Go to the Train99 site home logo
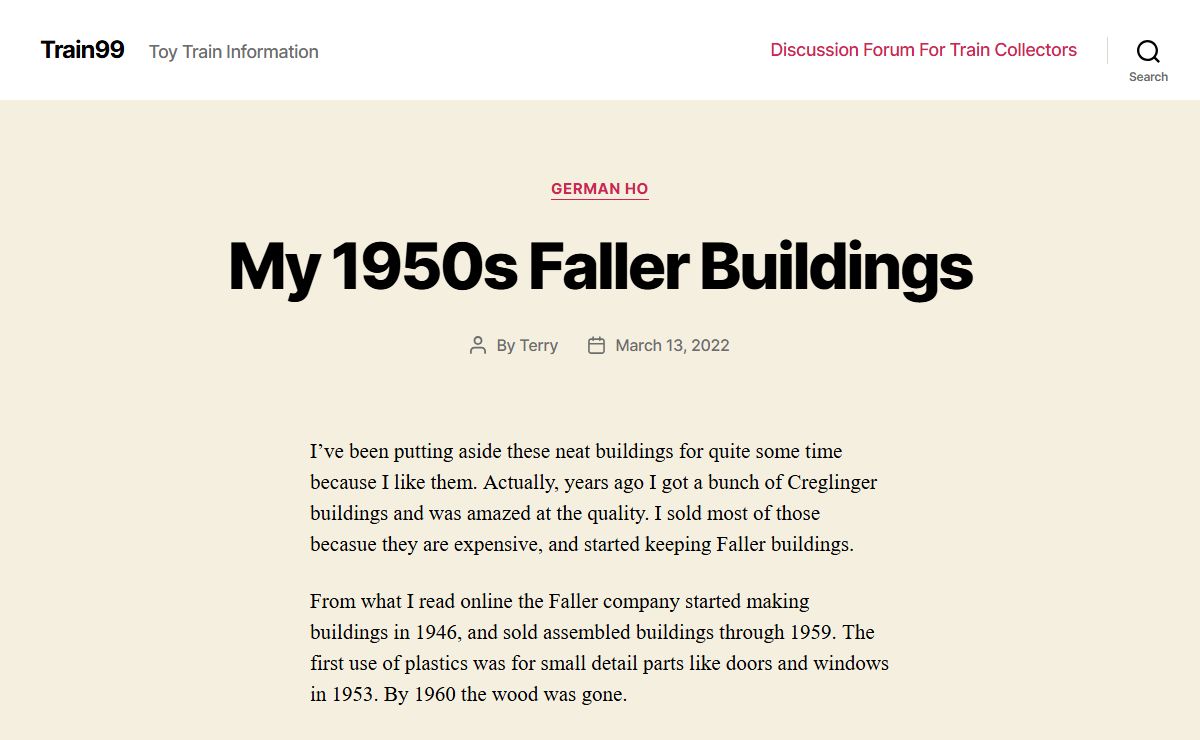The image size is (1200, 740). click(83, 49)
